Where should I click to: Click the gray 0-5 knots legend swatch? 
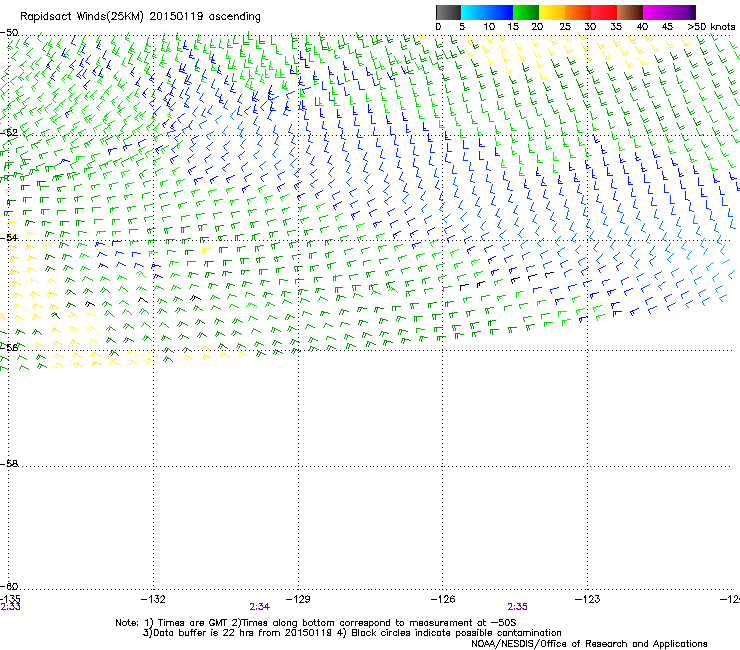point(448,12)
